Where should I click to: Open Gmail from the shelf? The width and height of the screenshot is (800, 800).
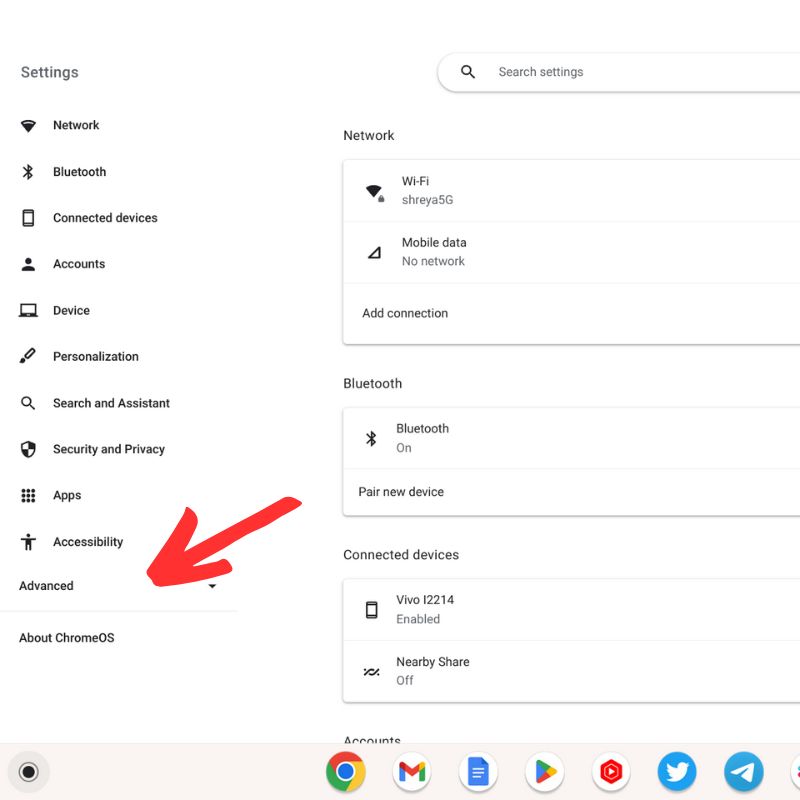412,771
